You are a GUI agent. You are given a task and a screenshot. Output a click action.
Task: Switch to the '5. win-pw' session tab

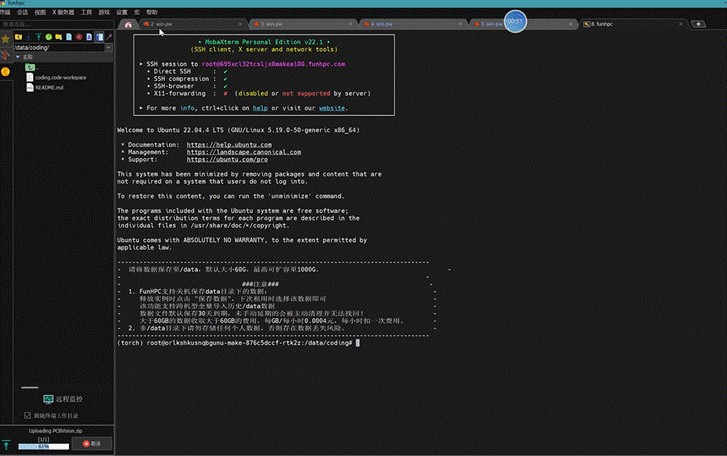[x=522, y=24]
